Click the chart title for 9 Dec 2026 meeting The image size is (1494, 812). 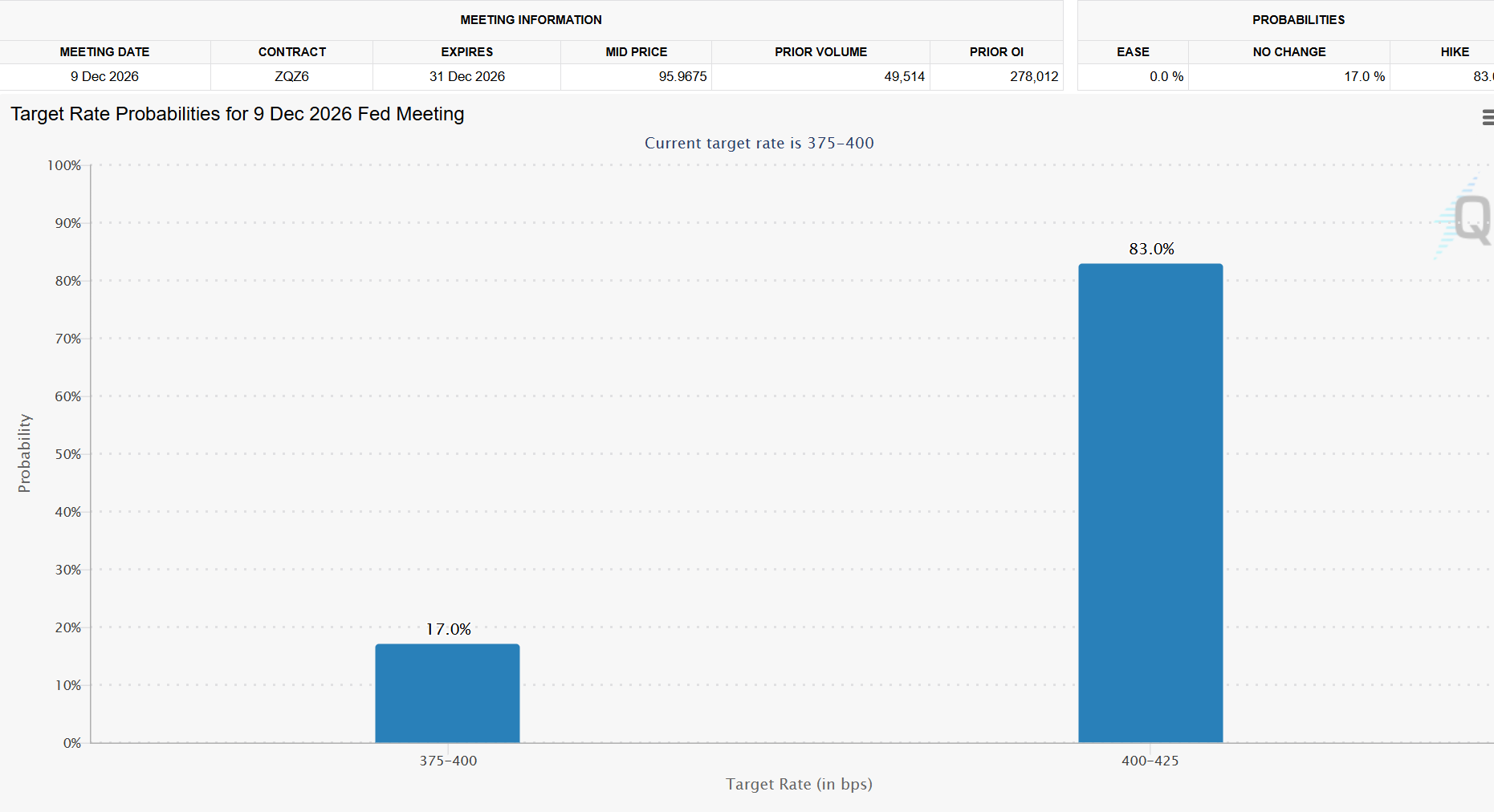click(238, 114)
